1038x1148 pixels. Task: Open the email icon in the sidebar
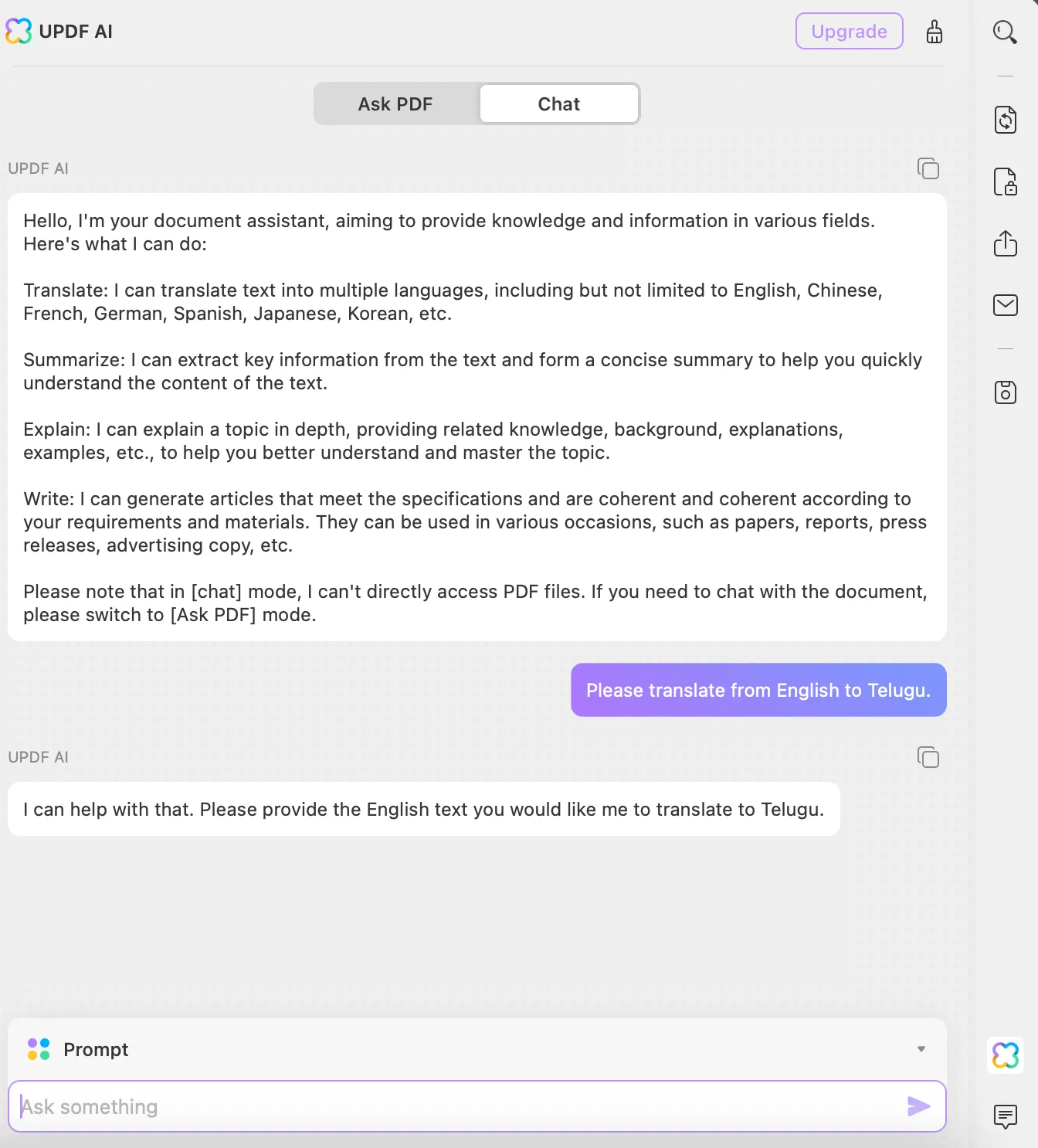coord(1005,305)
